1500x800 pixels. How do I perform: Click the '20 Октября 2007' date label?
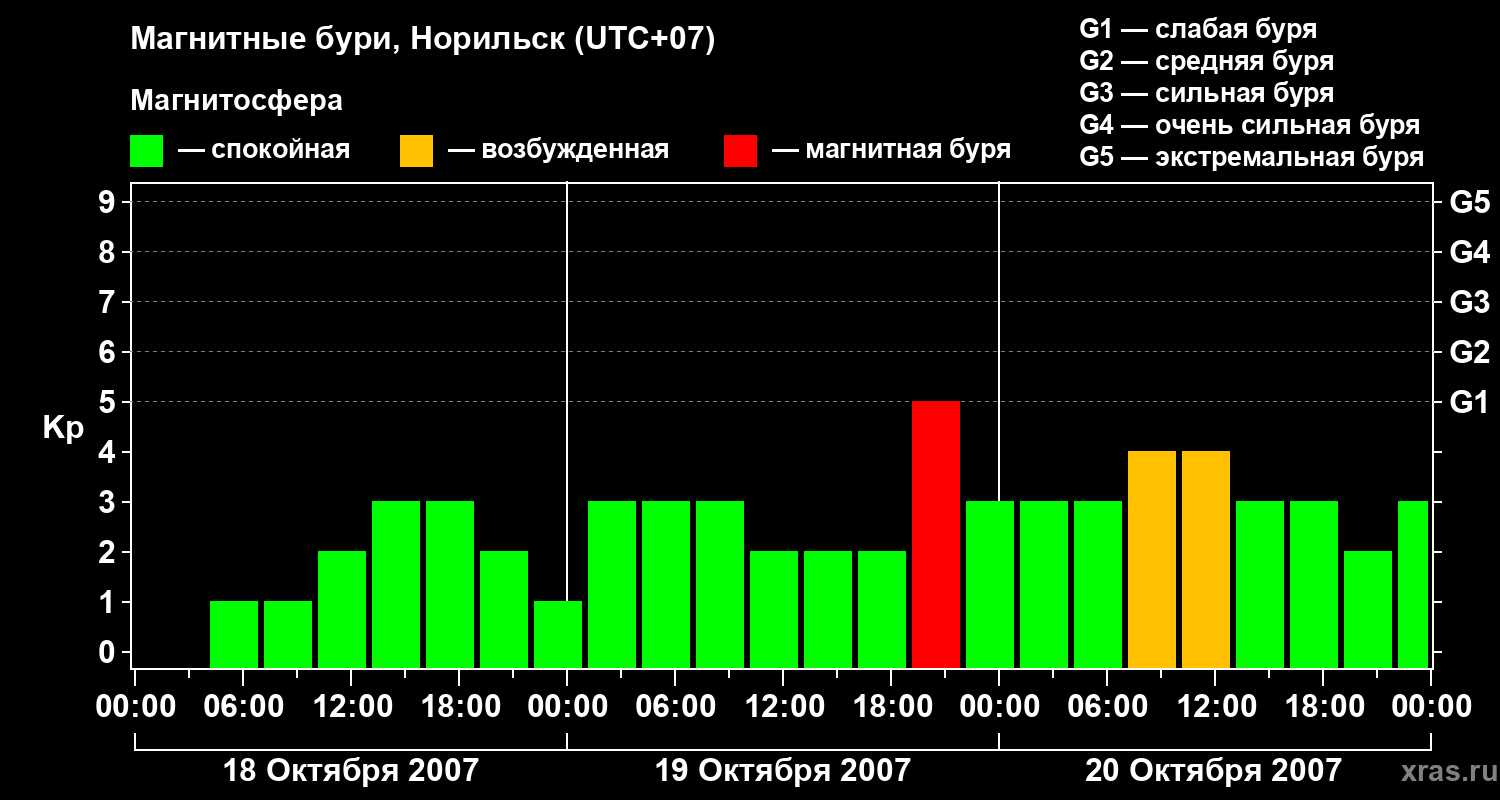[x=1214, y=771]
